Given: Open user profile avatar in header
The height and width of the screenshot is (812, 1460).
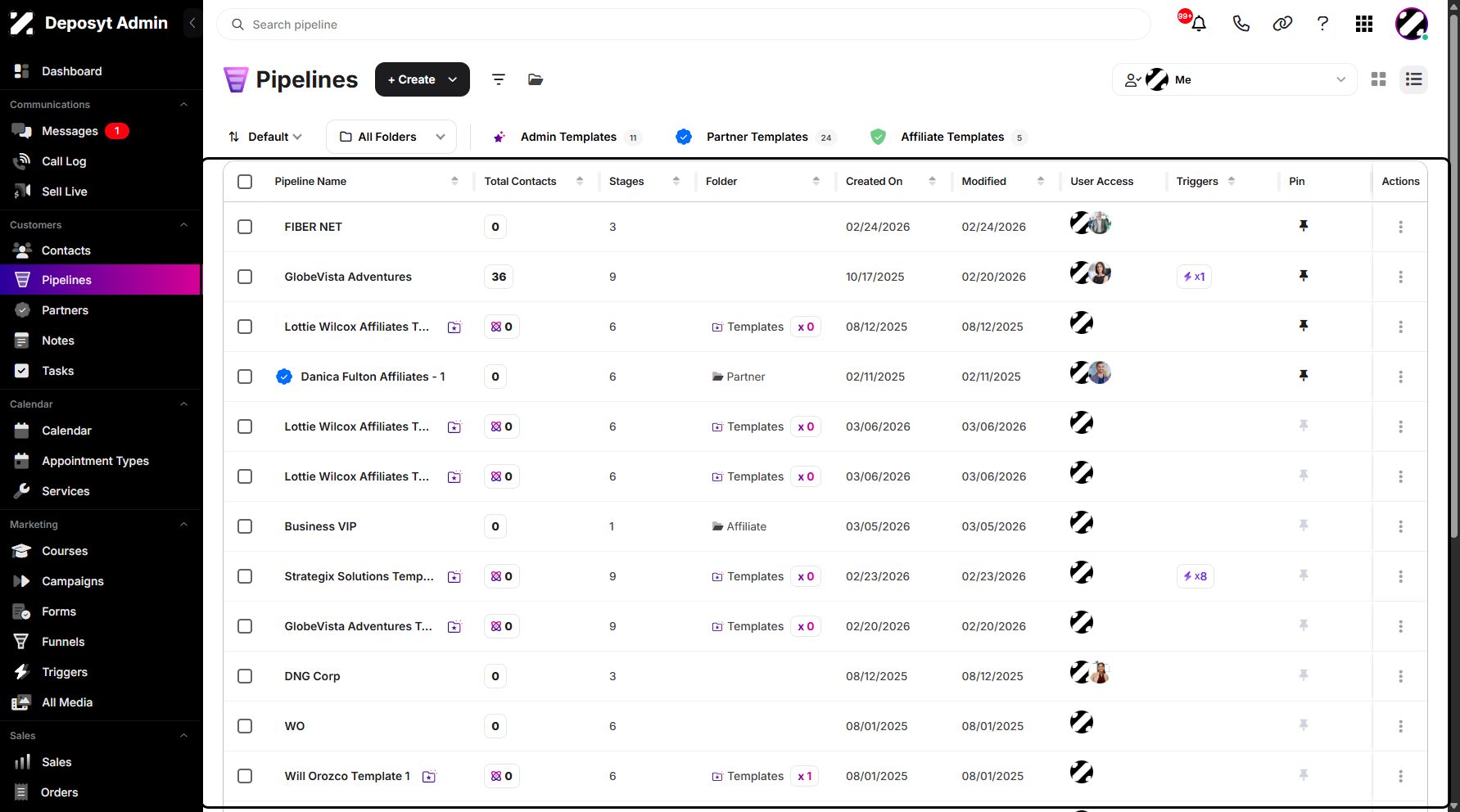Looking at the screenshot, I should click(x=1412, y=24).
